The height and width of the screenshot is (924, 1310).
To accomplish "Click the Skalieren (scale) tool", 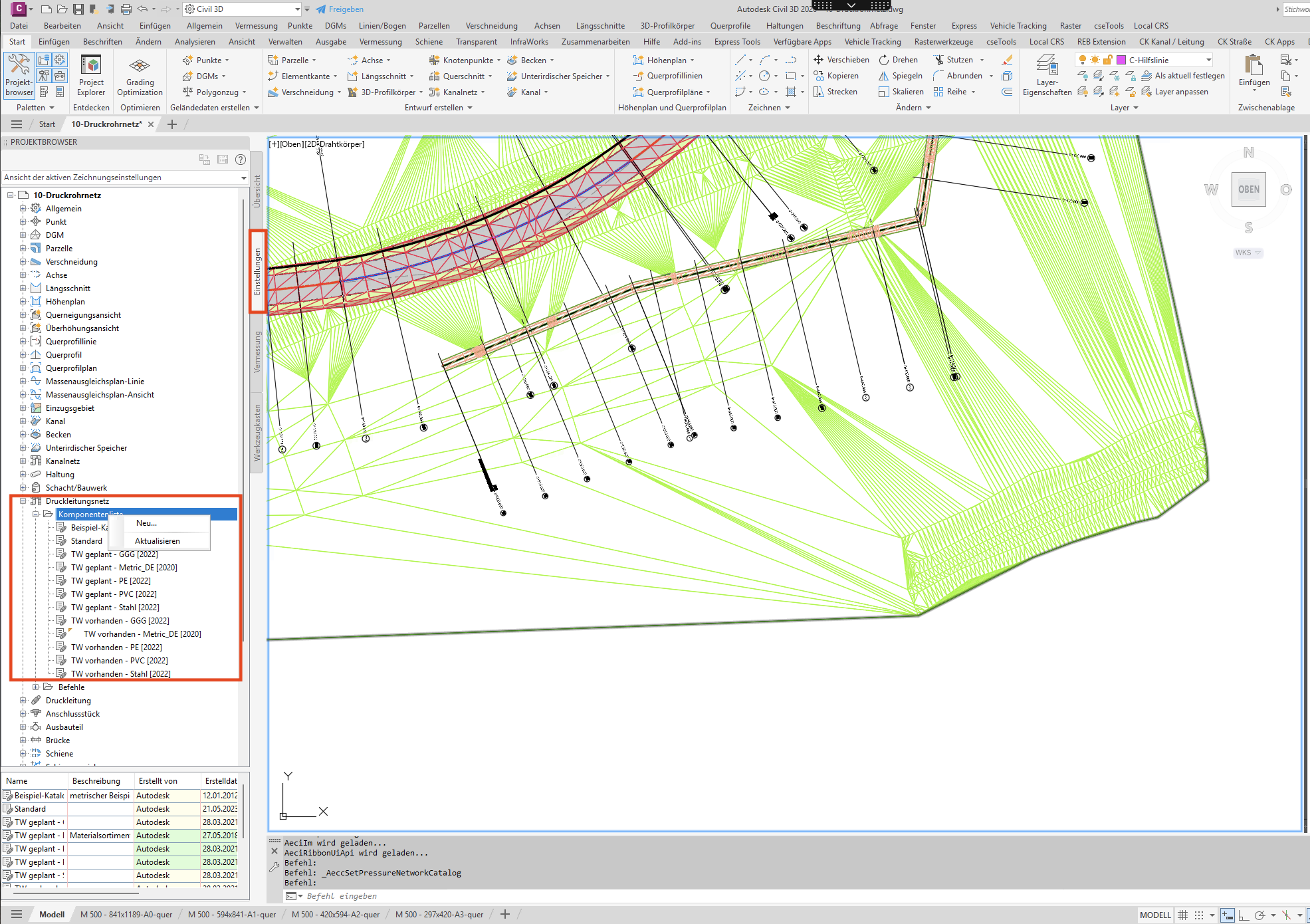I will 901,92.
